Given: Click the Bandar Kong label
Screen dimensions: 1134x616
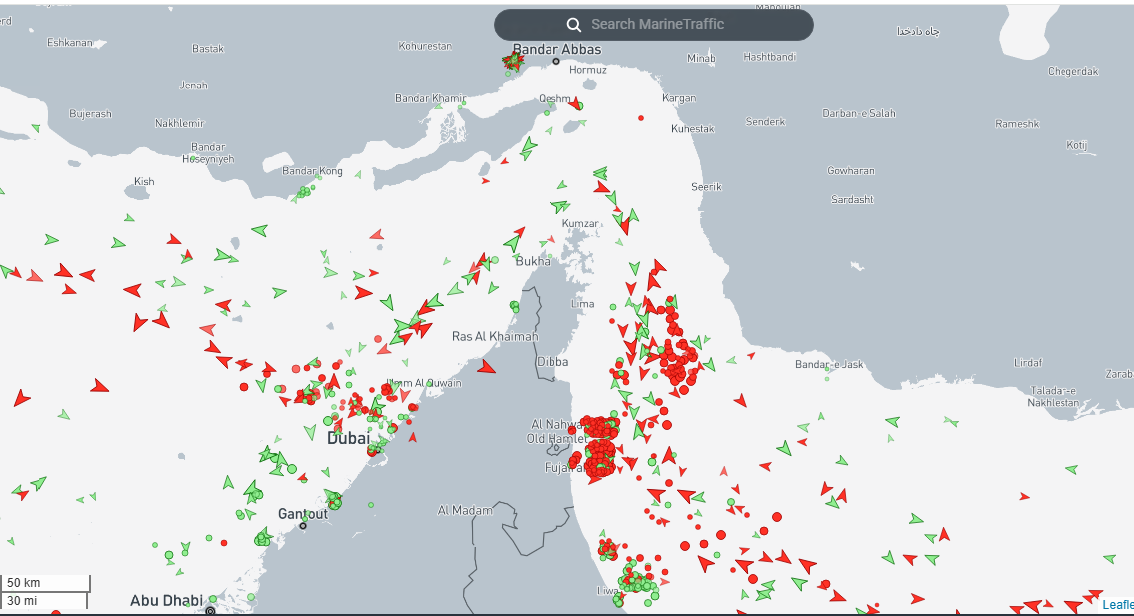Looking at the screenshot, I should pyautogui.click(x=312, y=171).
